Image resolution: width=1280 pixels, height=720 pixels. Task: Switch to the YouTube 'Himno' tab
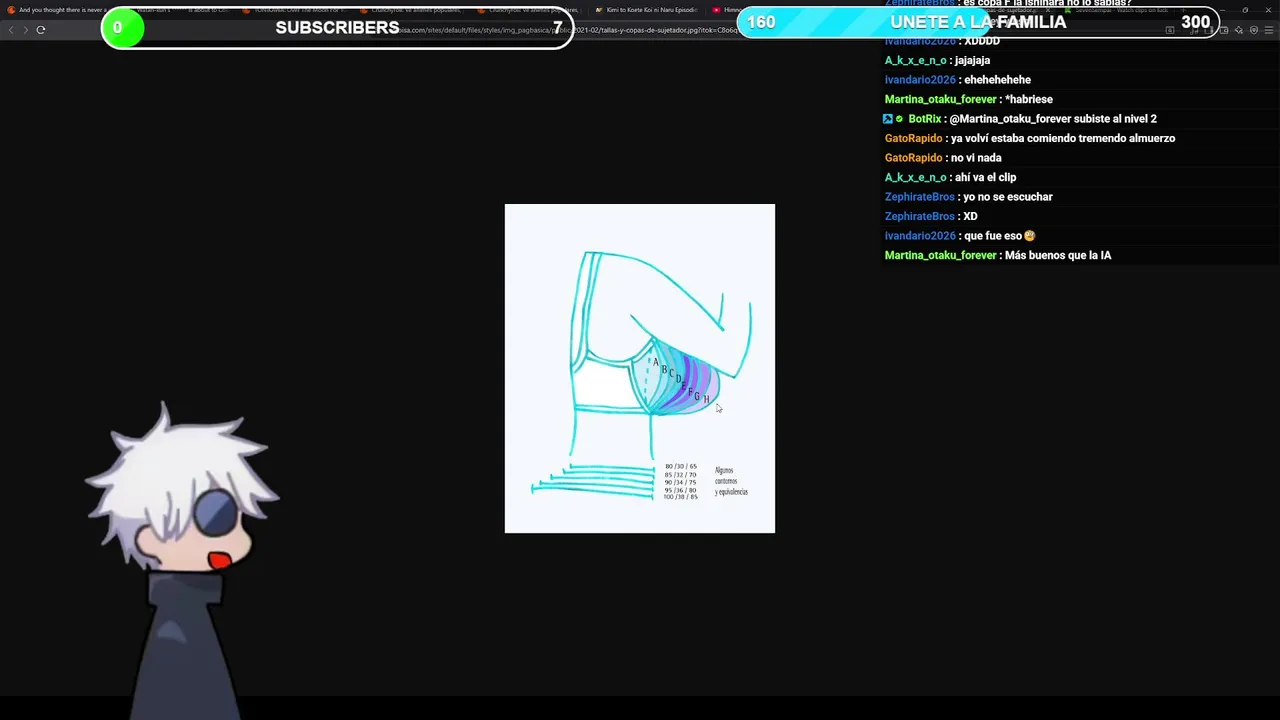(726, 10)
